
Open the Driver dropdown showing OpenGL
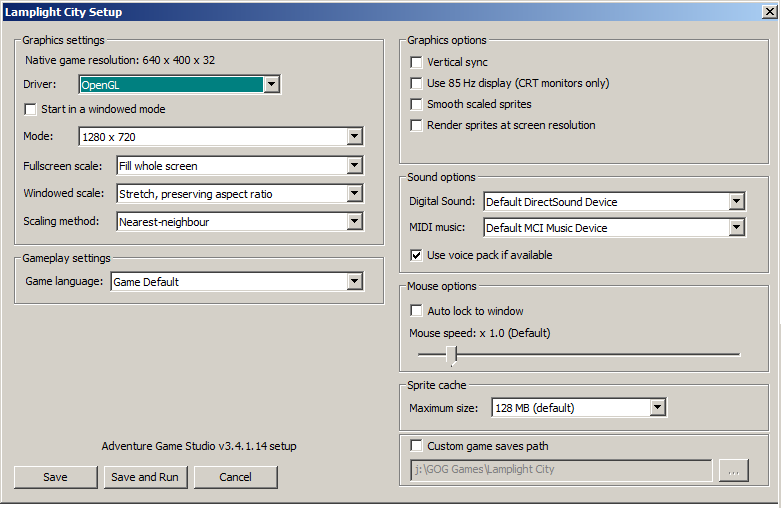179,85
